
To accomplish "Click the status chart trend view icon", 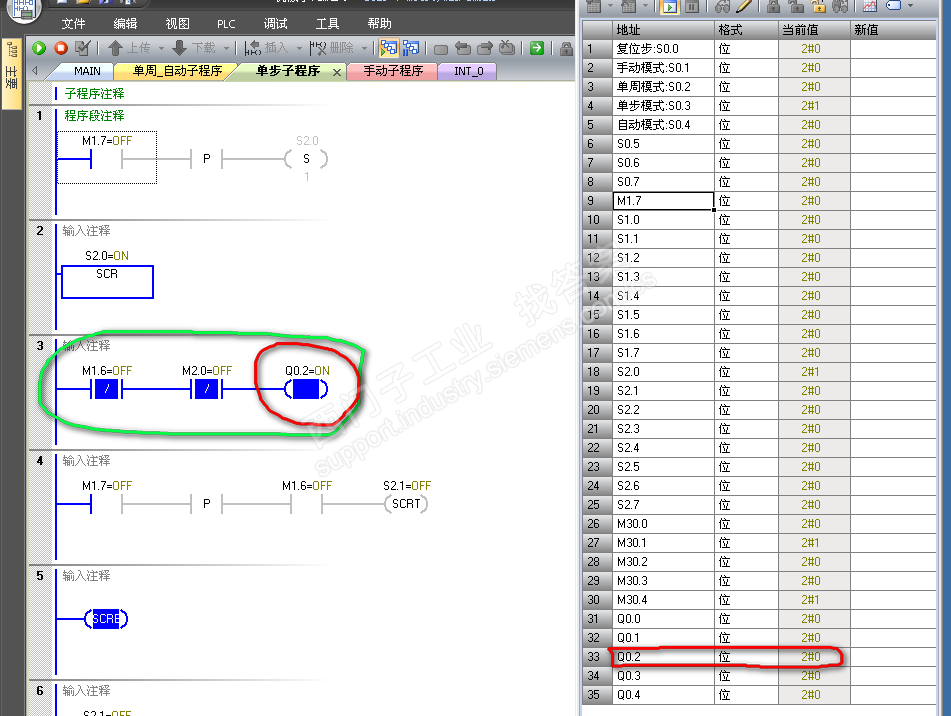I will tap(869, 6).
